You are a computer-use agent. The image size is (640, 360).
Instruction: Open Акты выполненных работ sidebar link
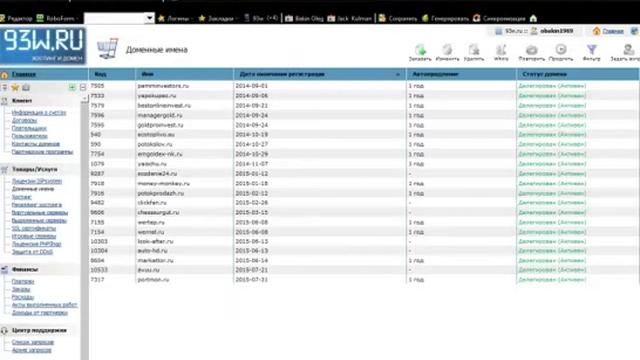pyautogui.click(x=44, y=305)
